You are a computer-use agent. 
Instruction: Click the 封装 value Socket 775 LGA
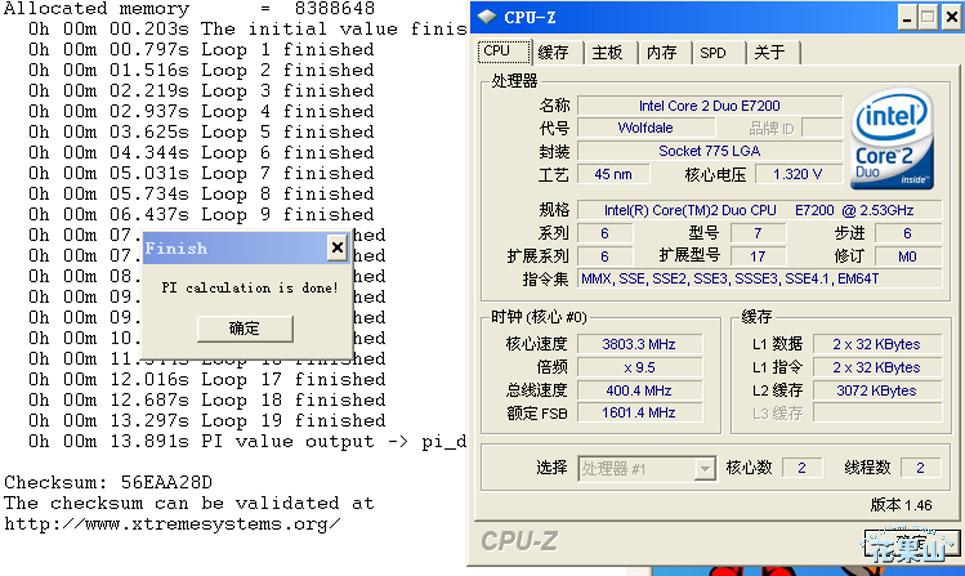click(x=710, y=151)
